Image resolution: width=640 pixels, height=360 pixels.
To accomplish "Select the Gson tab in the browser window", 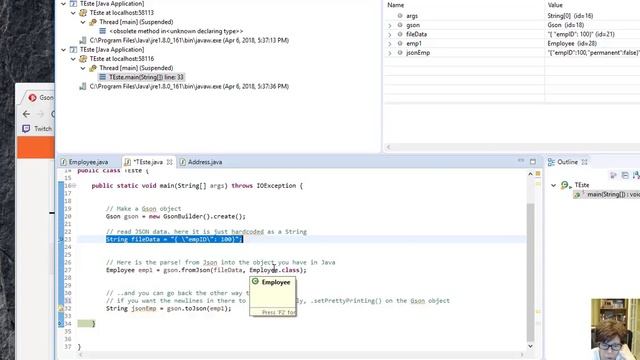I will 41,98.
